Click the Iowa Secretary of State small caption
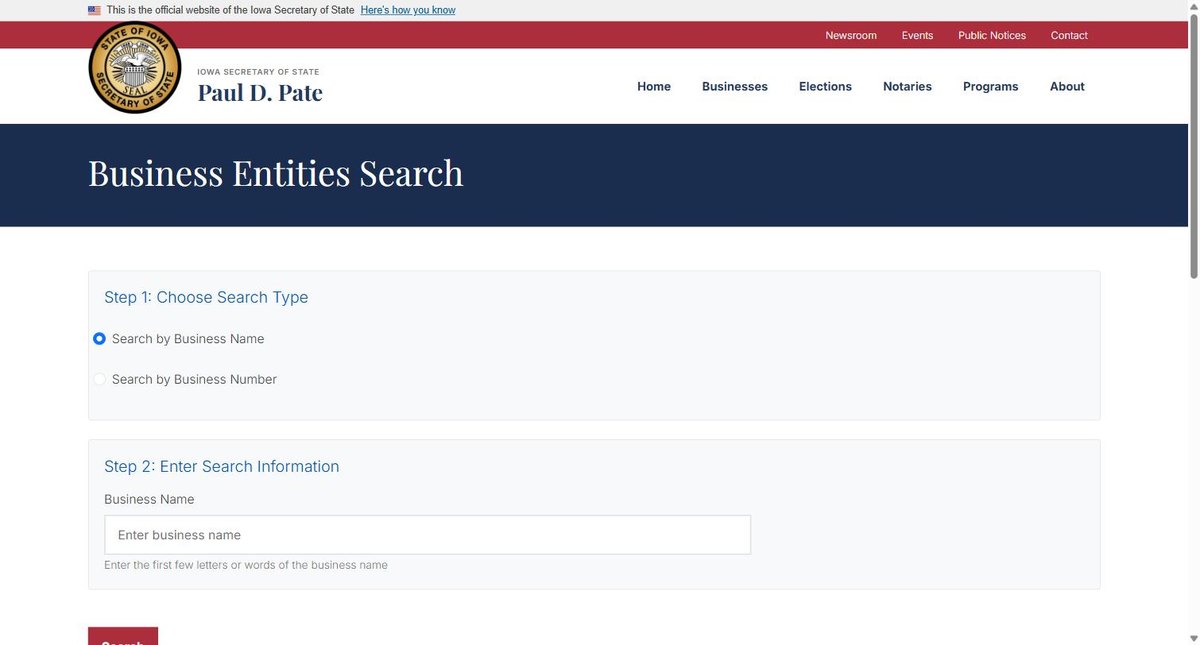1200x645 pixels. pyautogui.click(x=258, y=72)
